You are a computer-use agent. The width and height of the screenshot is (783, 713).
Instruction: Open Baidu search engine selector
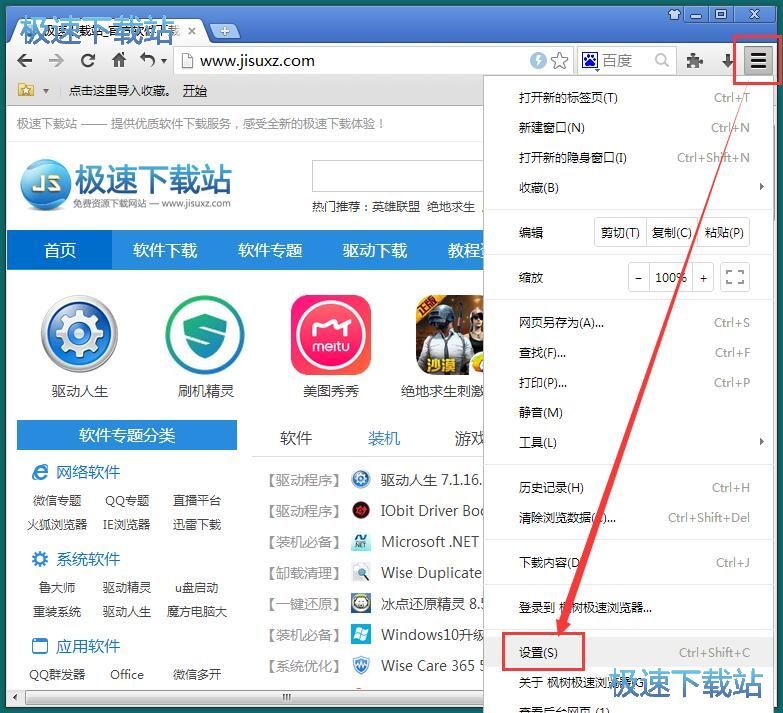pos(590,61)
